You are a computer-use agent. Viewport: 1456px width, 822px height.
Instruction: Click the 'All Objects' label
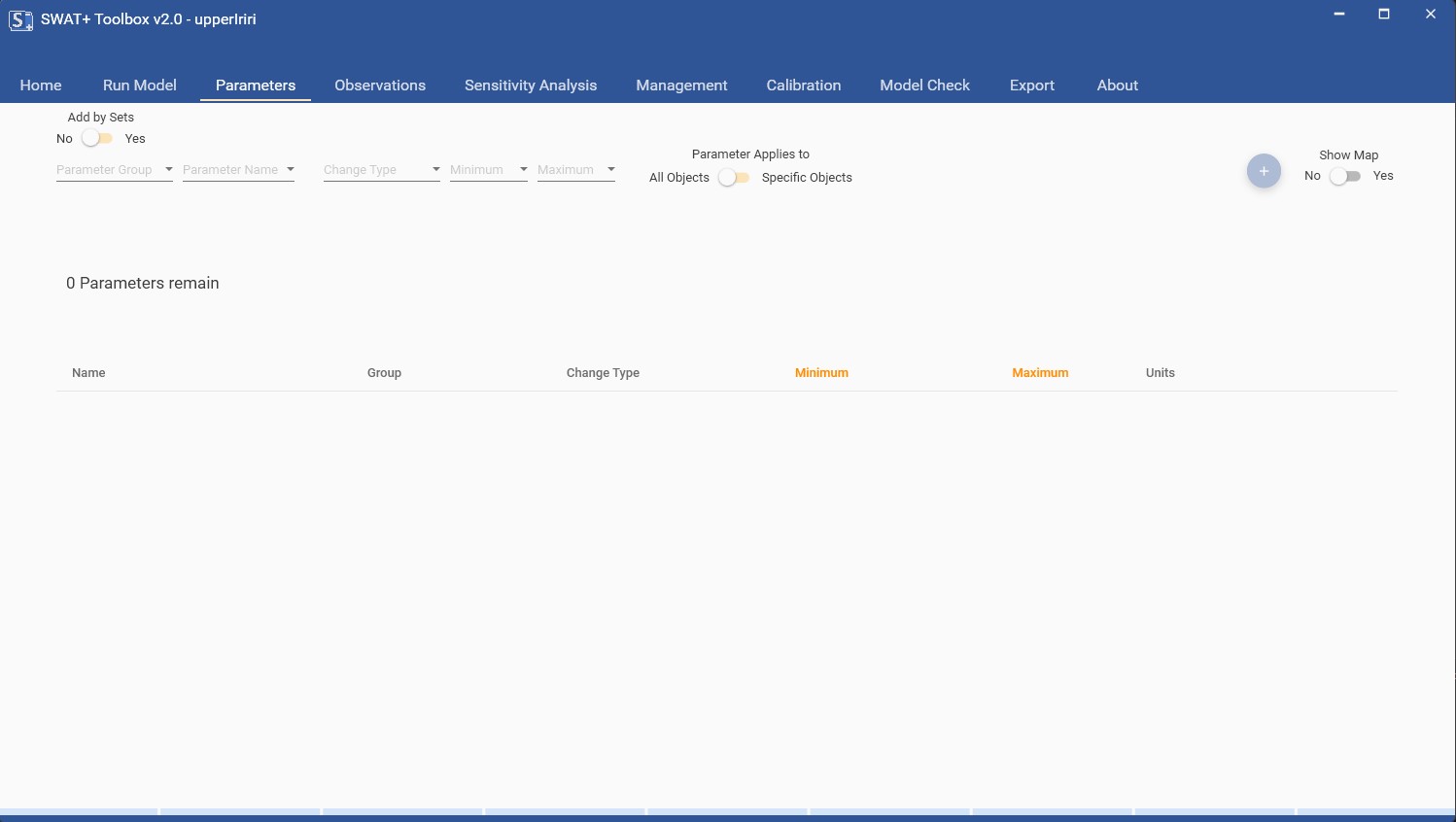coord(679,178)
